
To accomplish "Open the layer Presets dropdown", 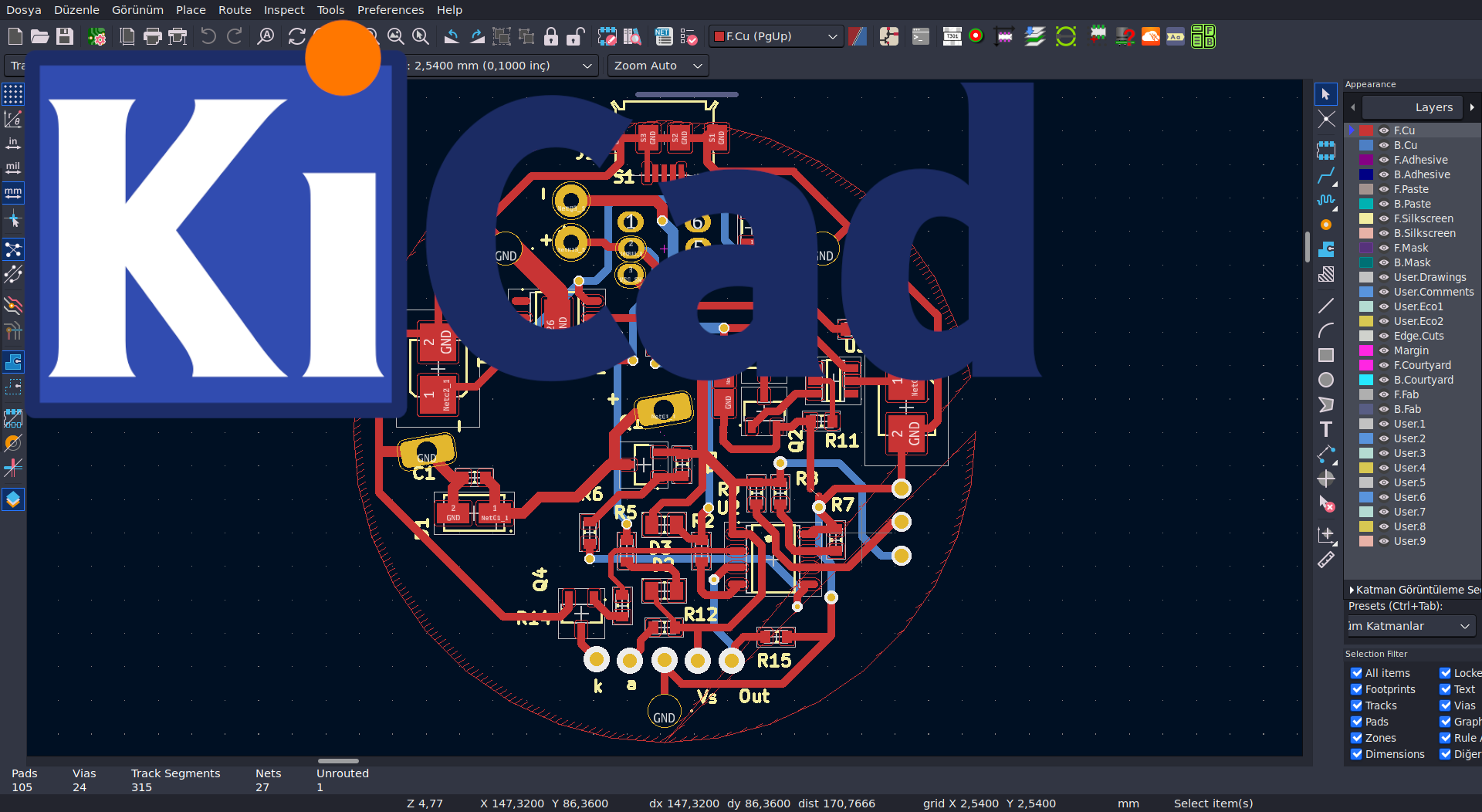I will click(1411, 626).
